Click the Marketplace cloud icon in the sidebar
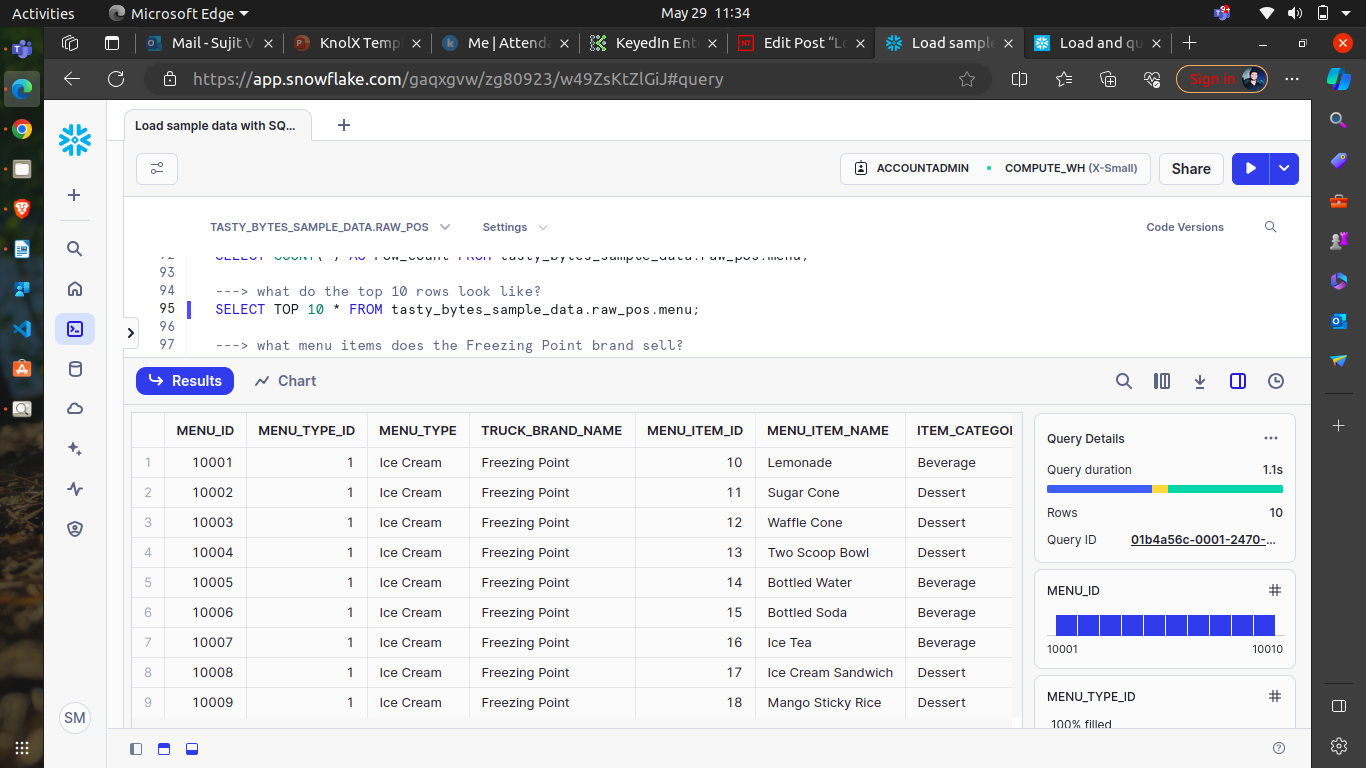The image size is (1366, 768). [x=75, y=408]
